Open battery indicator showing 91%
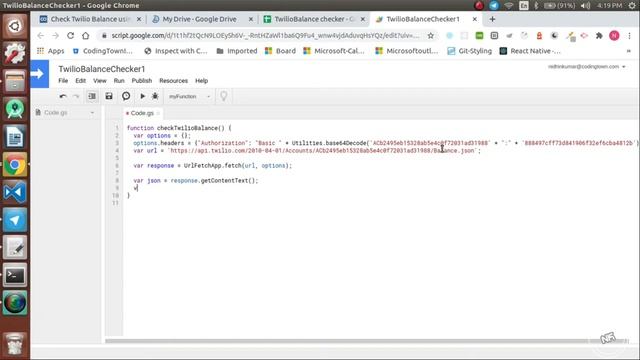640x360 pixels. tap(560, 5)
